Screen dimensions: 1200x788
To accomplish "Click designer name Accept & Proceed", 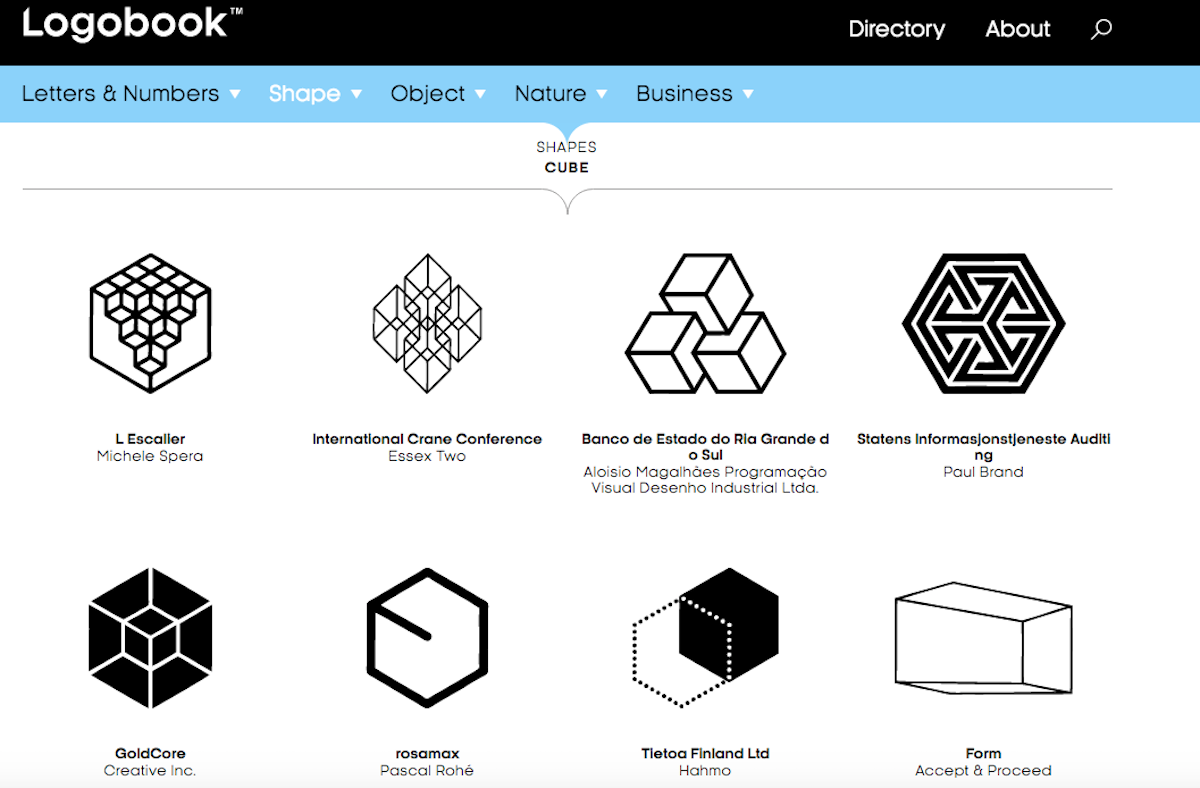I will 984,771.
